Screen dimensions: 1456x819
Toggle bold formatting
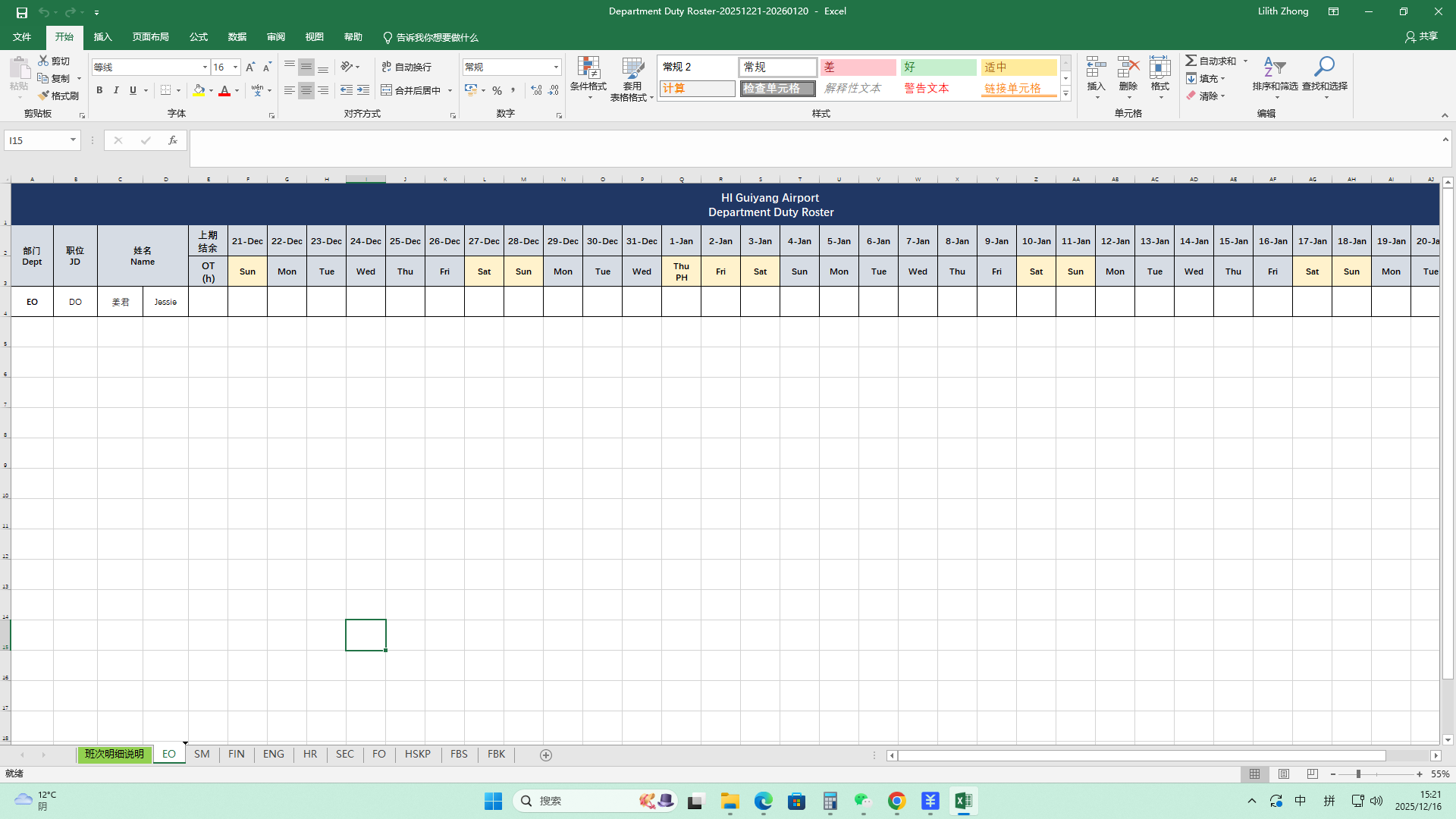click(x=99, y=90)
